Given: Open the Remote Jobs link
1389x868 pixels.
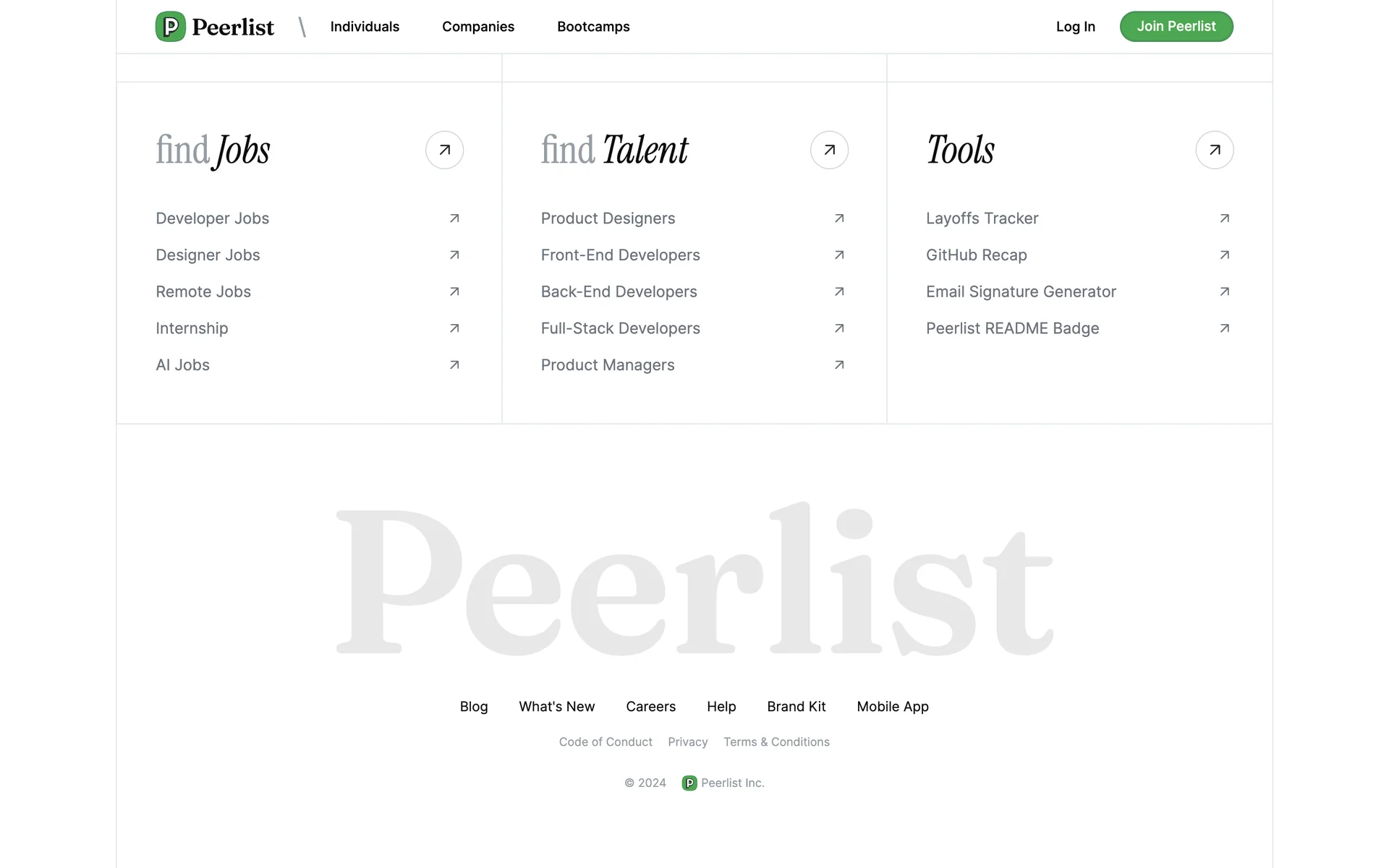Looking at the screenshot, I should coord(203,292).
